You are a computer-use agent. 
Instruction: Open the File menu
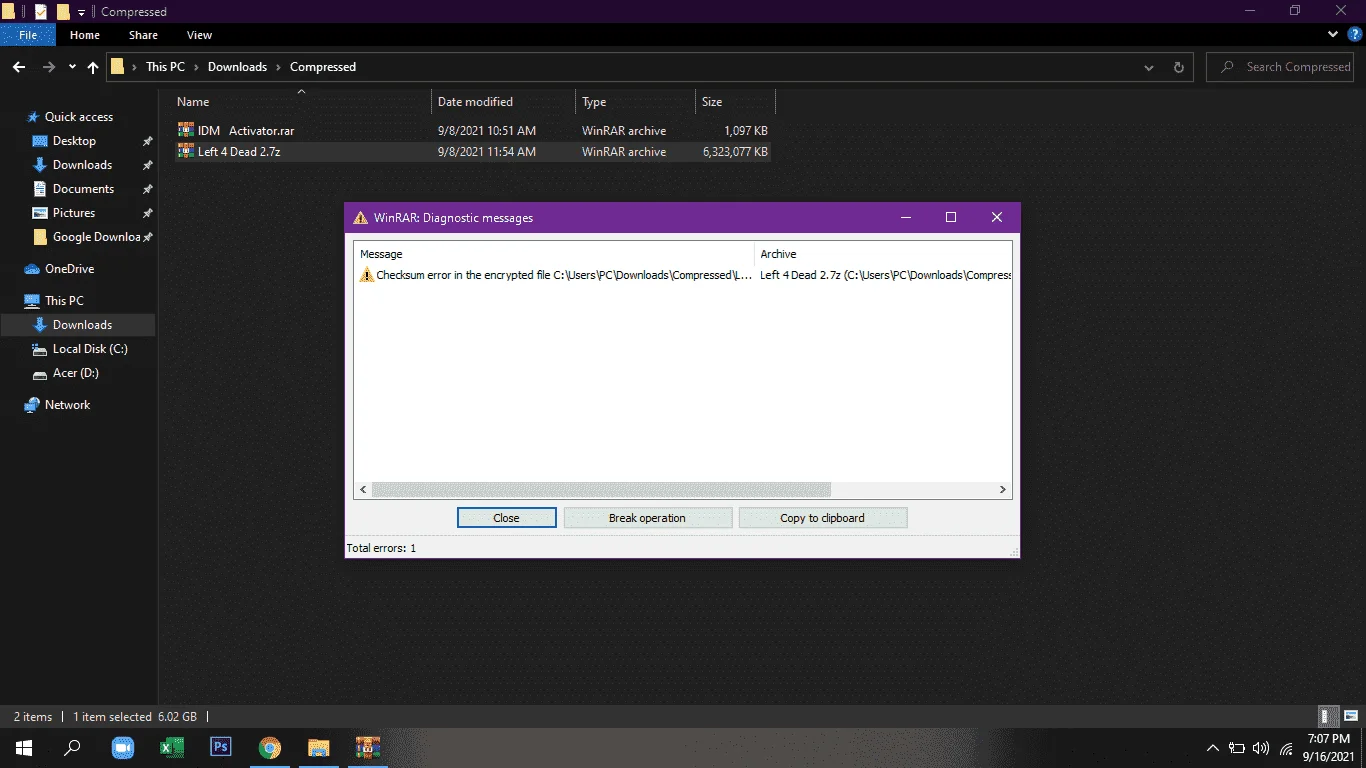point(28,35)
